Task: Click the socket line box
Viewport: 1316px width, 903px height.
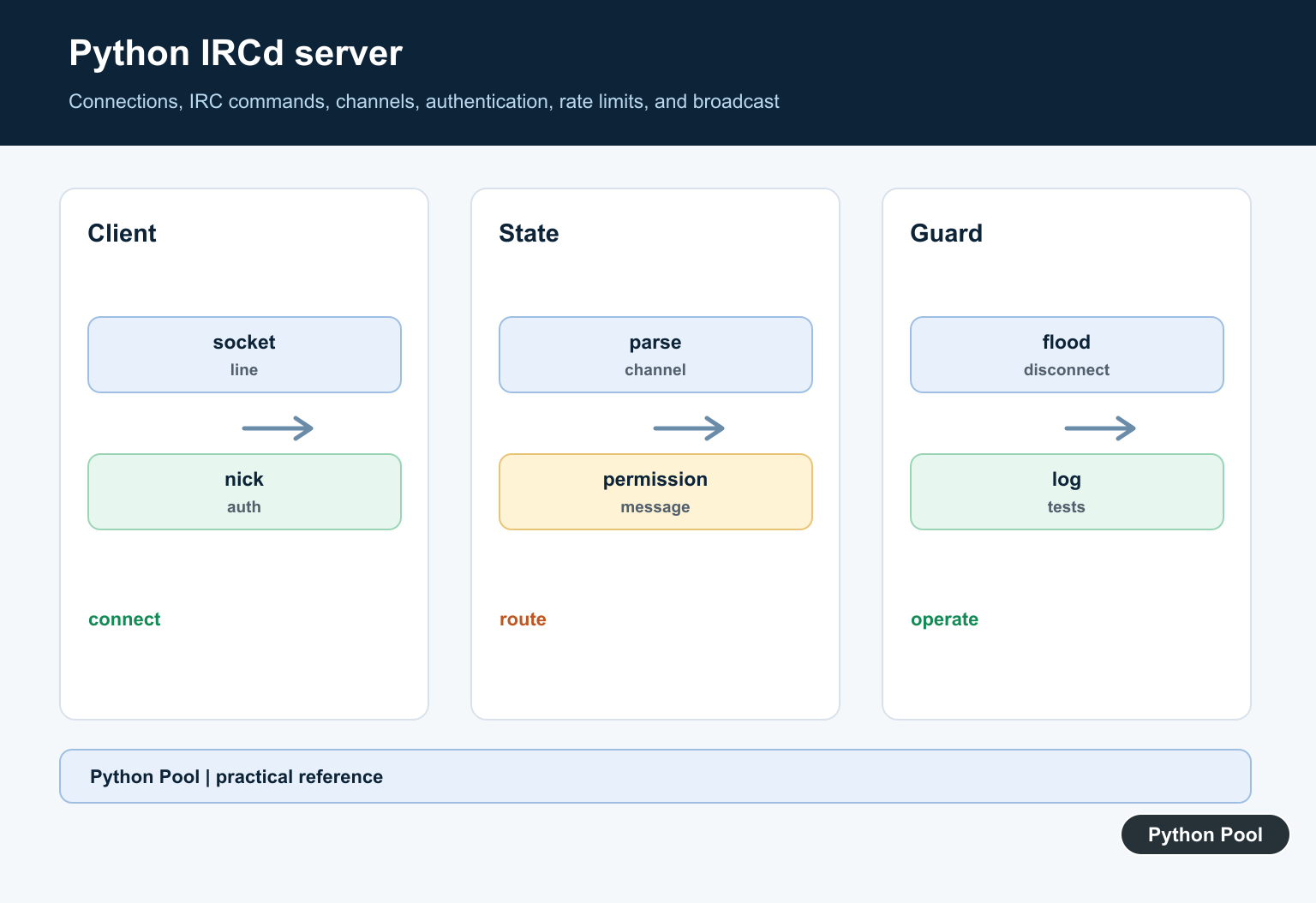Action: click(244, 355)
